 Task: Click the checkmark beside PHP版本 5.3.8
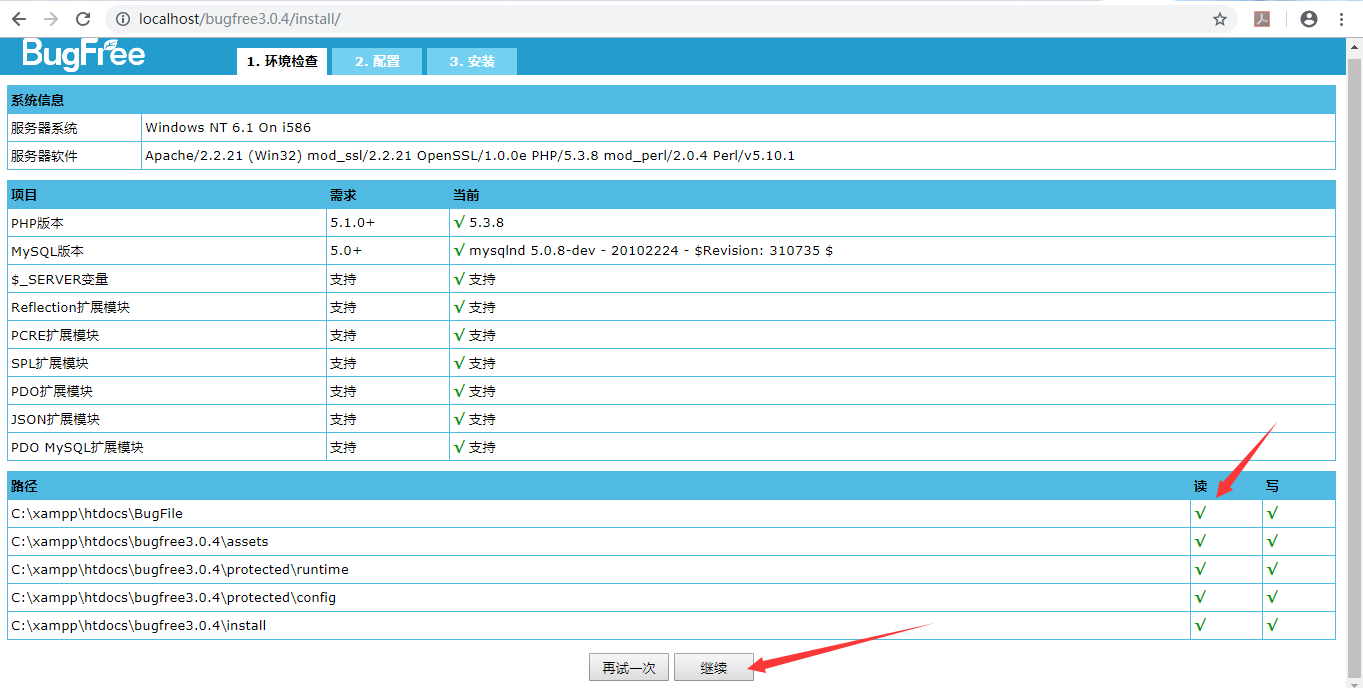458,222
